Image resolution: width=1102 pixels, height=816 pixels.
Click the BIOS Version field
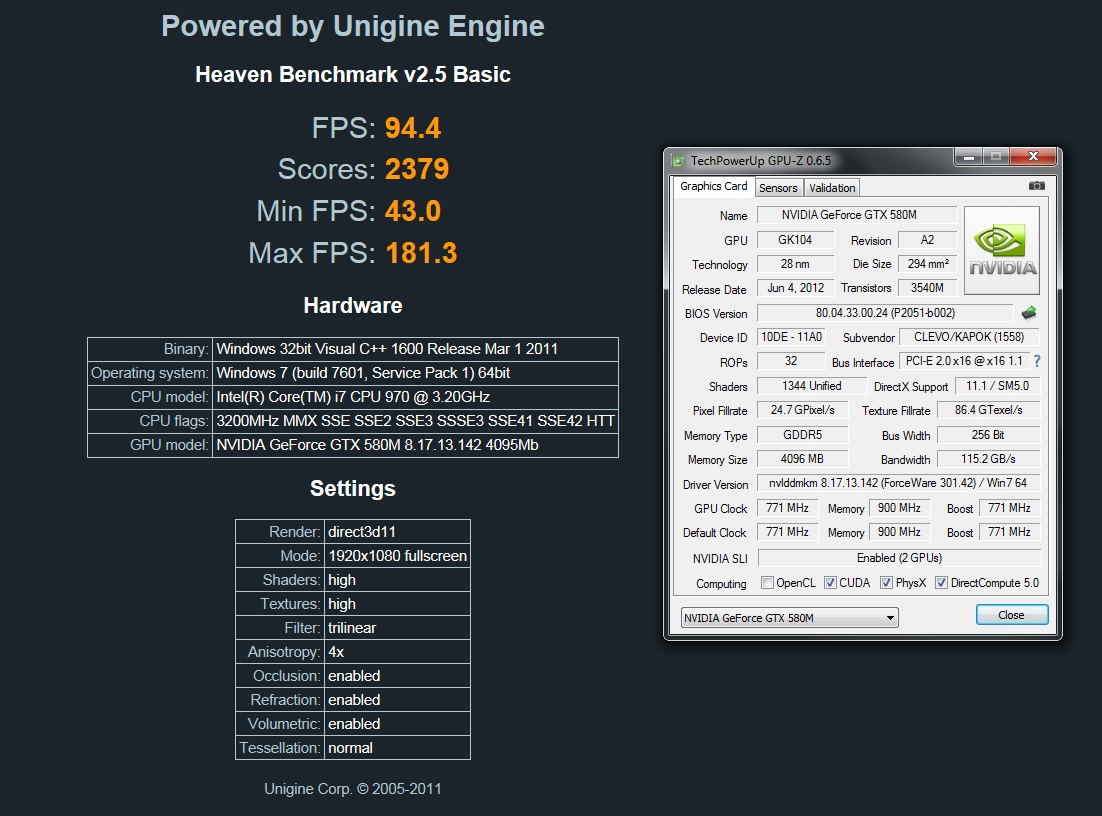point(884,313)
